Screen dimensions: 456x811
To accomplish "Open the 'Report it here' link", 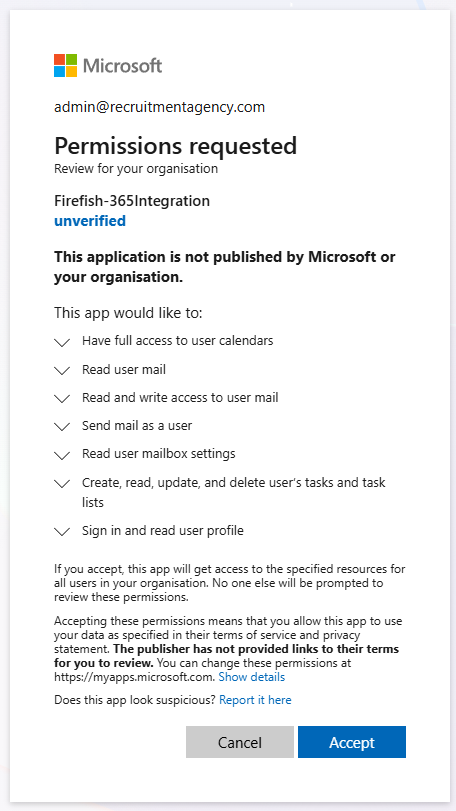I will [x=255, y=700].
